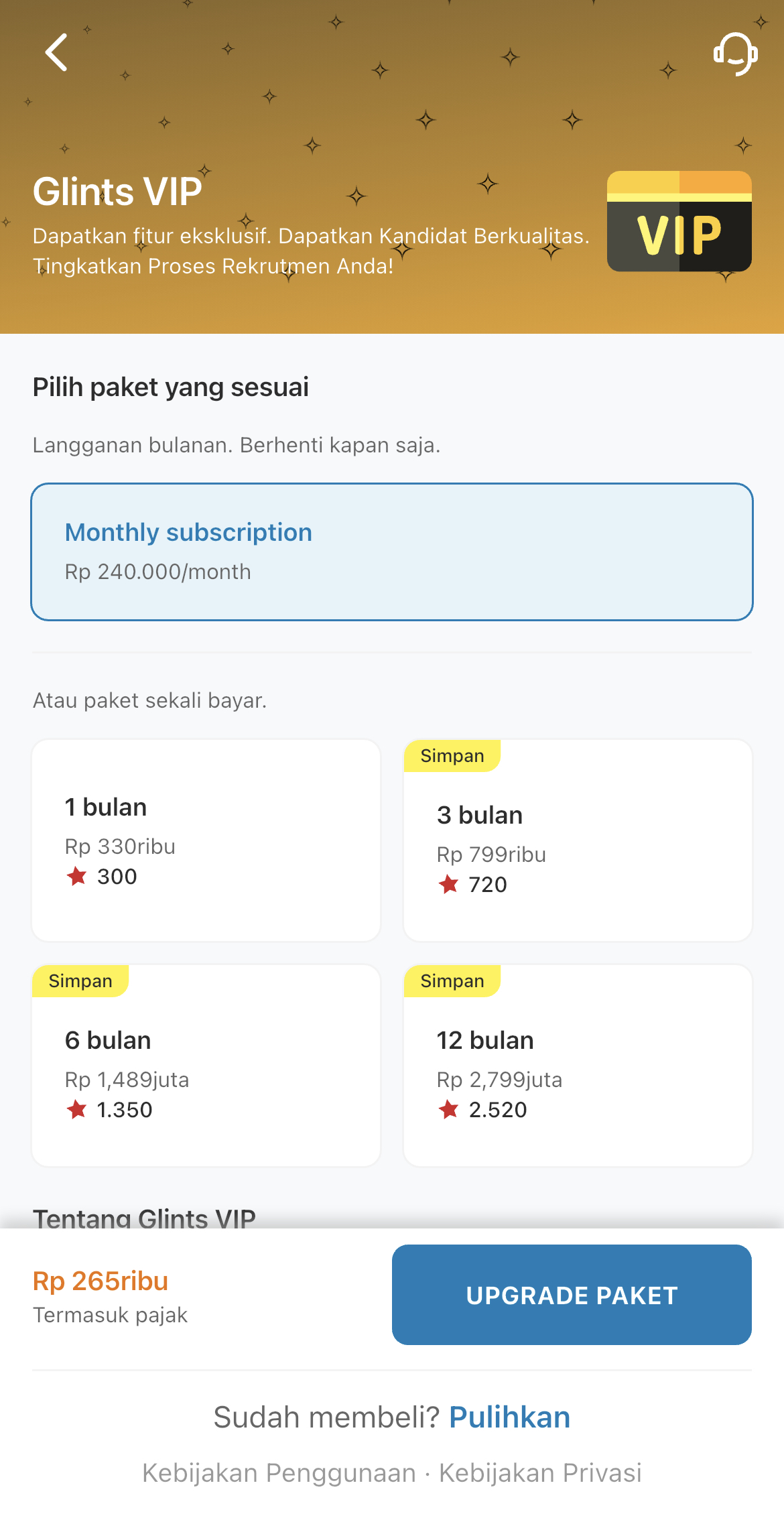
Task: Click the red star beside 2.520
Action: [448, 1109]
